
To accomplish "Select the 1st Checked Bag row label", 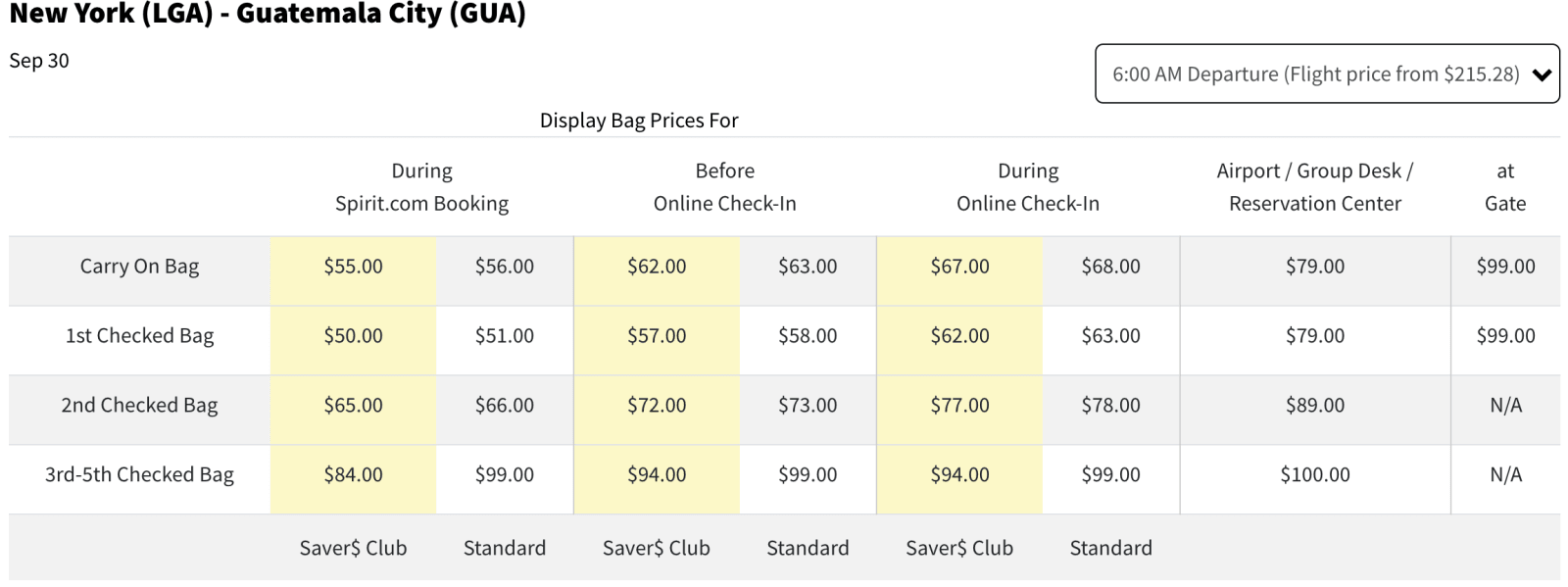I will pyautogui.click(x=139, y=336).
